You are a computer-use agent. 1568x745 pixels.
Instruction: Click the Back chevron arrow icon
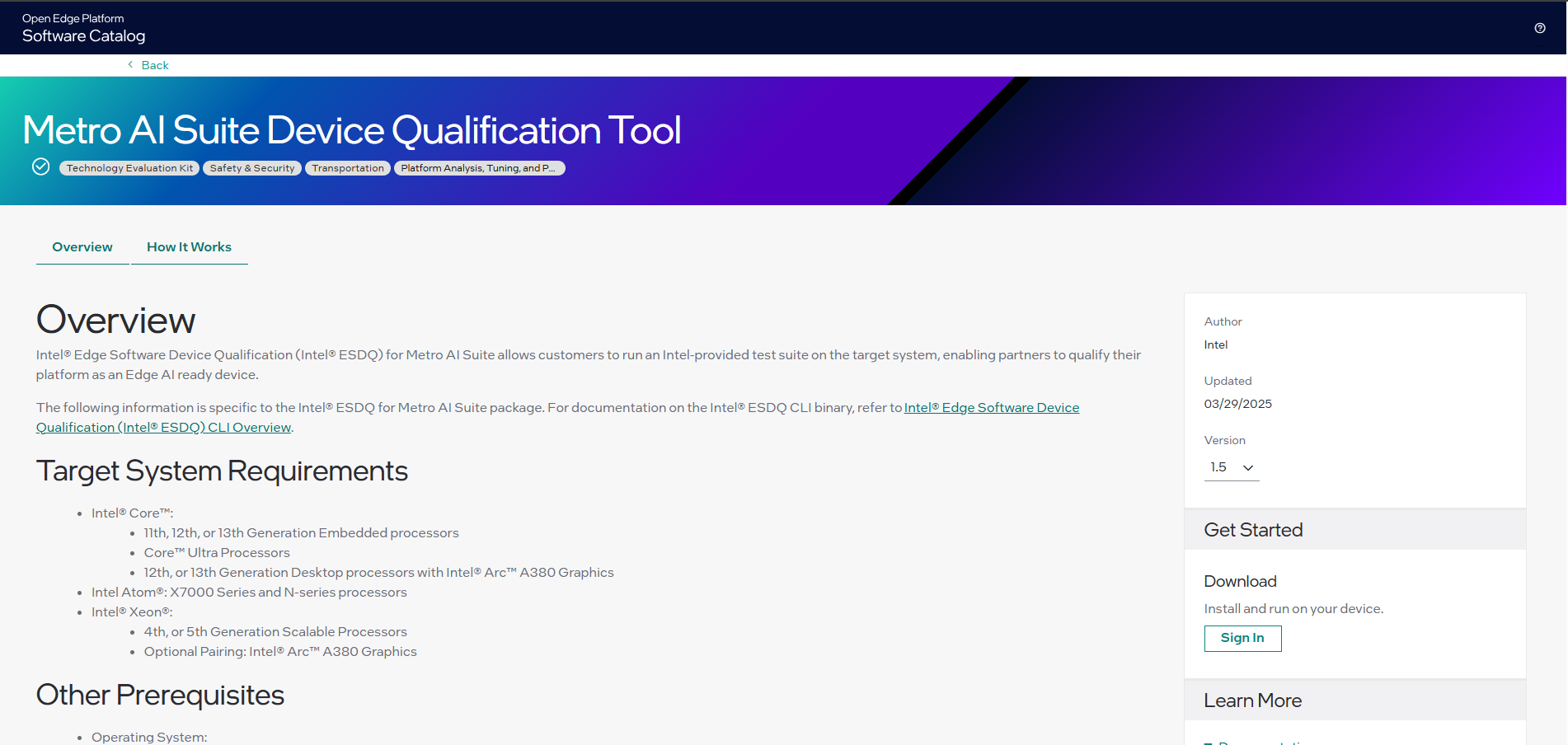[130, 64]
